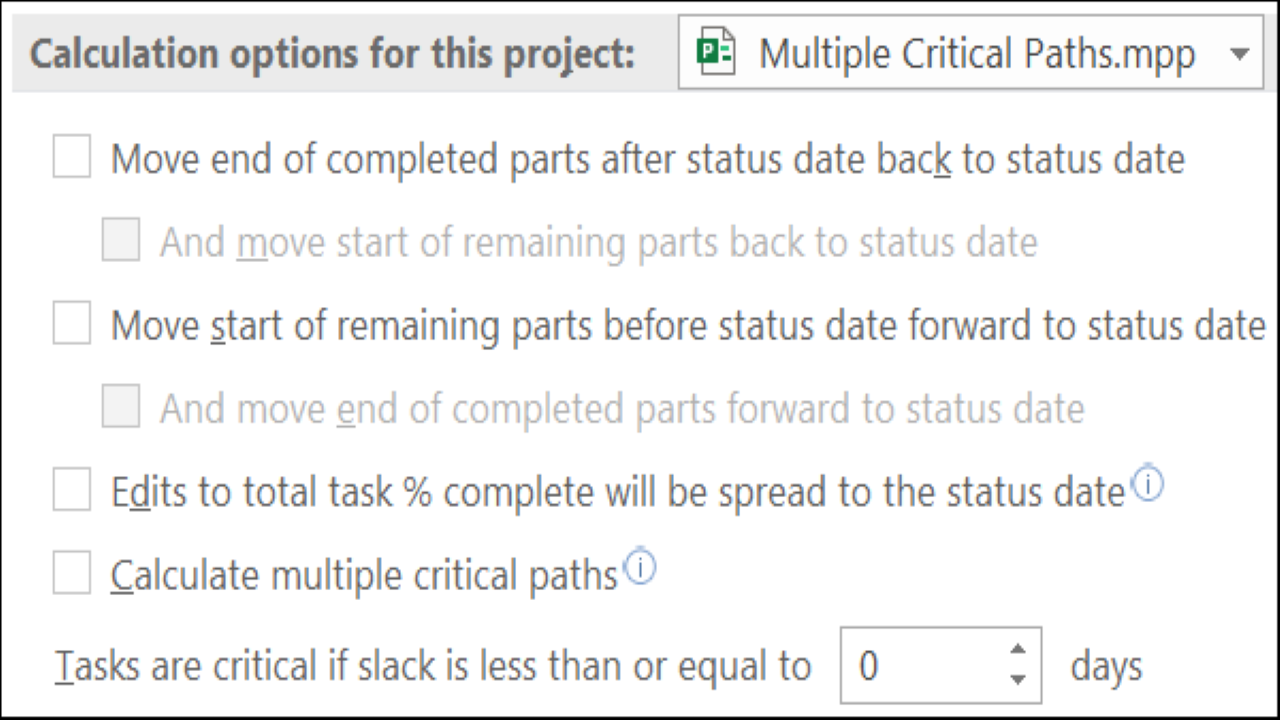Select the Multiple Critical Paths.mpp project name
1280x720 pixels.
click(977, 54)
